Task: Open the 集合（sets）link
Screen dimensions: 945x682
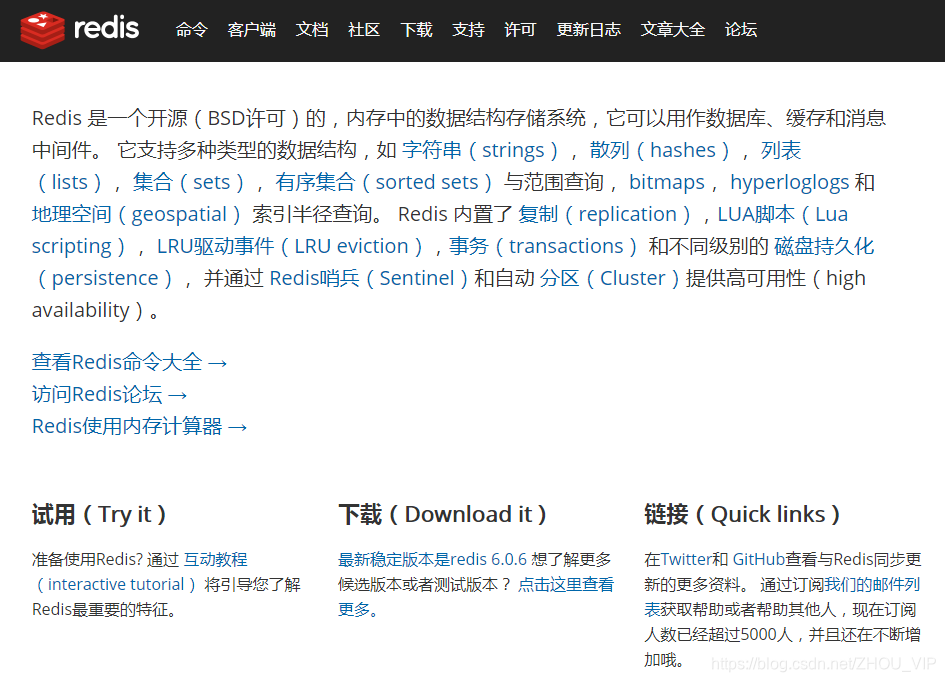Action: (189, 182)
